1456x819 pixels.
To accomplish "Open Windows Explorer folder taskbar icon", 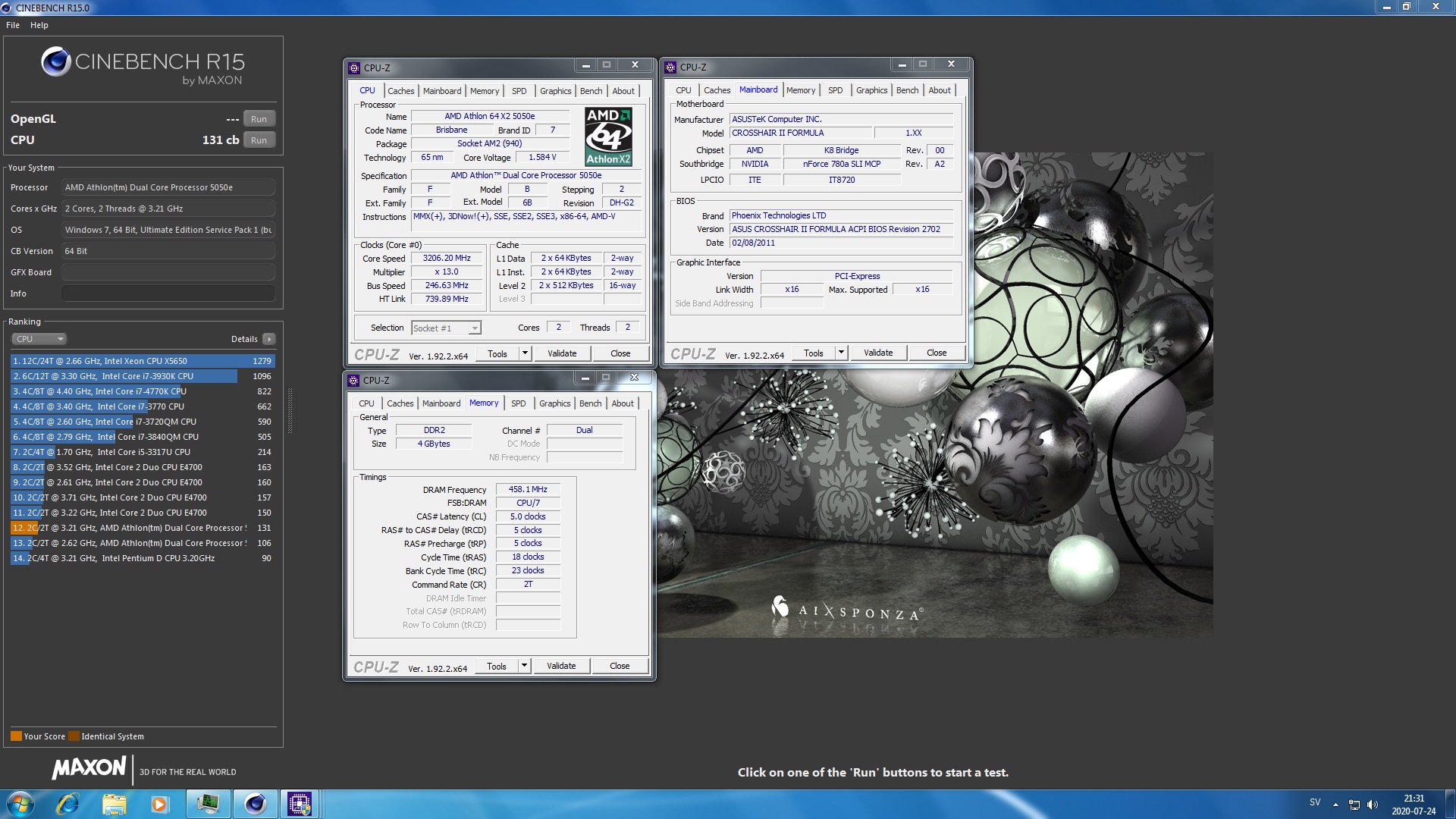I will tap(114, 804).
